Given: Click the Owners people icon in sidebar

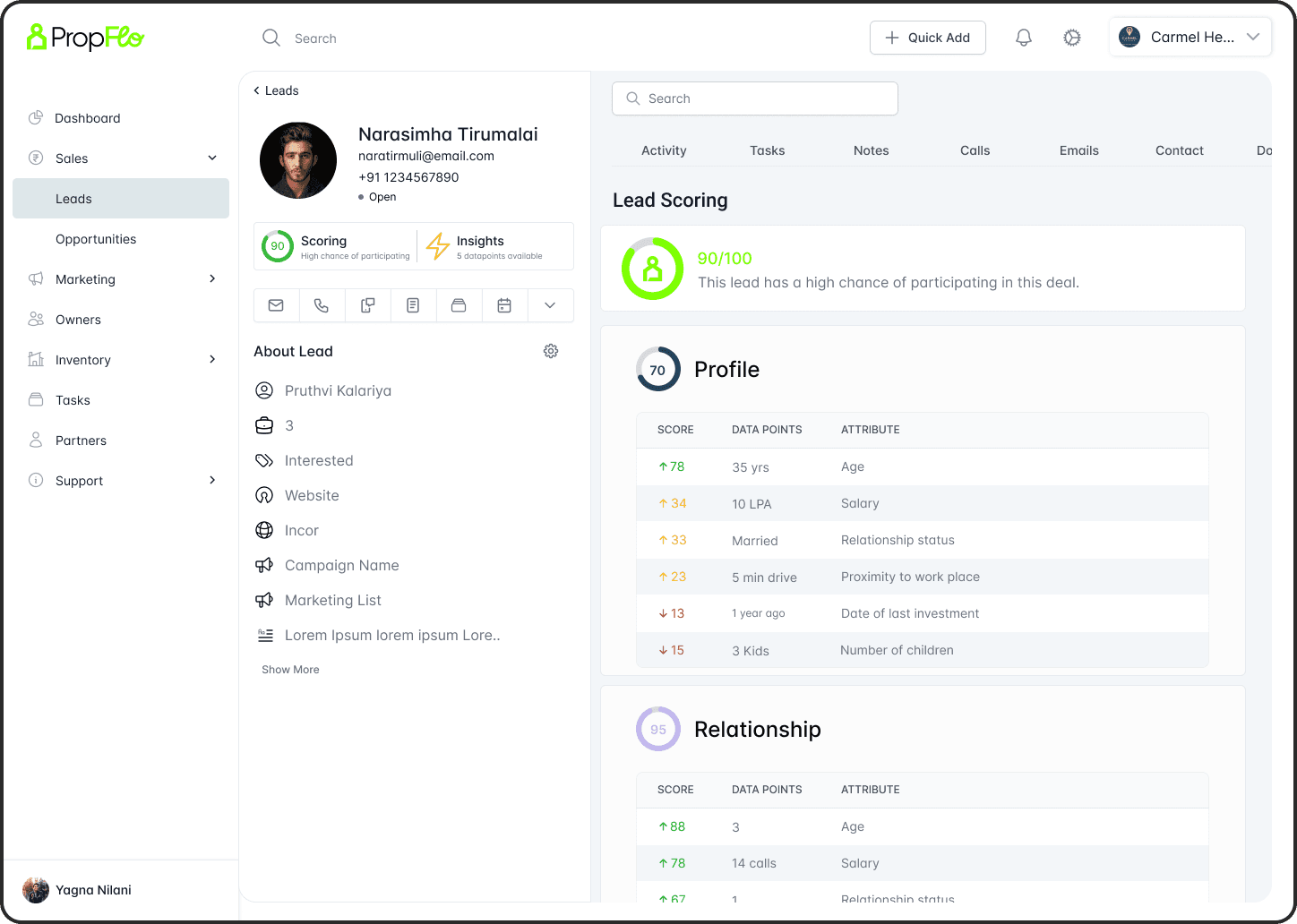Looking at the screenshot, I should (36, 320).
